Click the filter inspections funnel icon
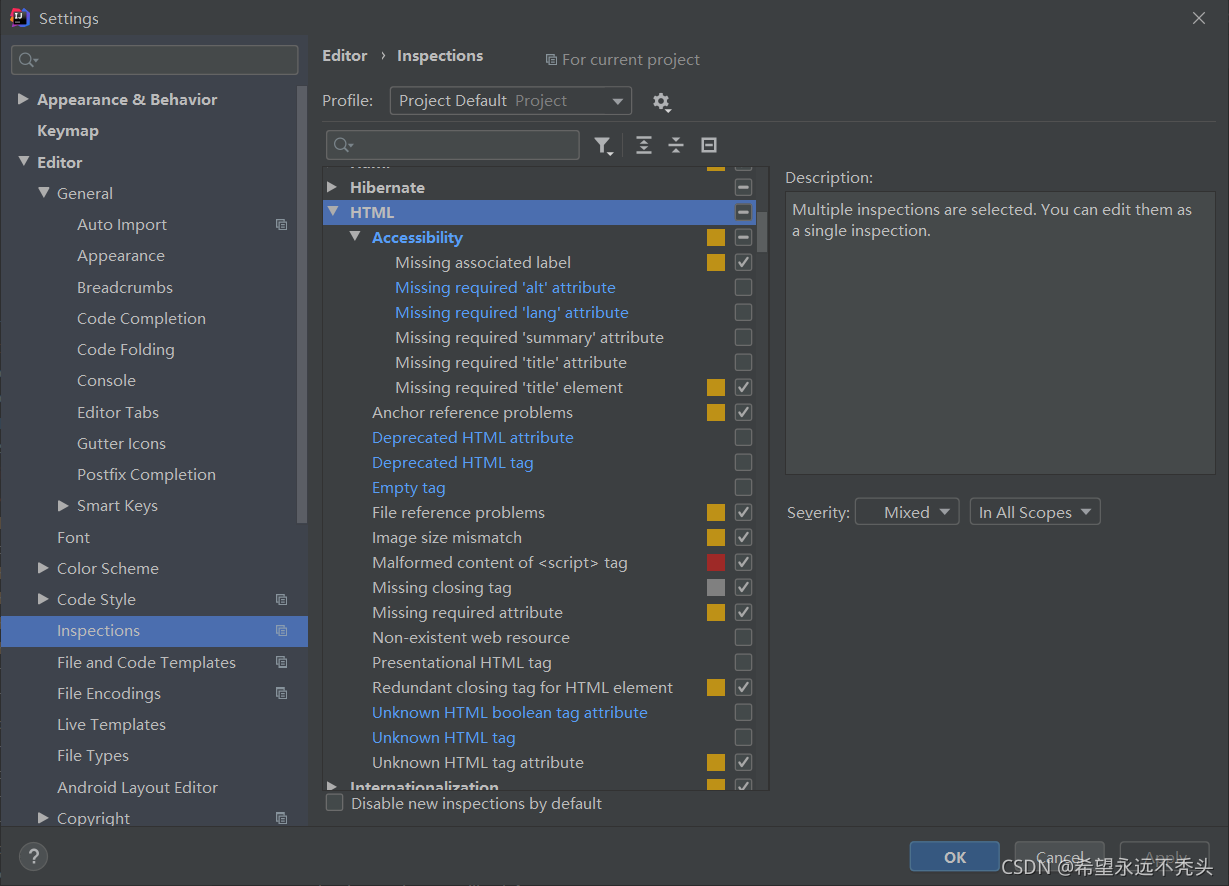This screenshot has width=1229, height=886. click(x=602, y=146)
